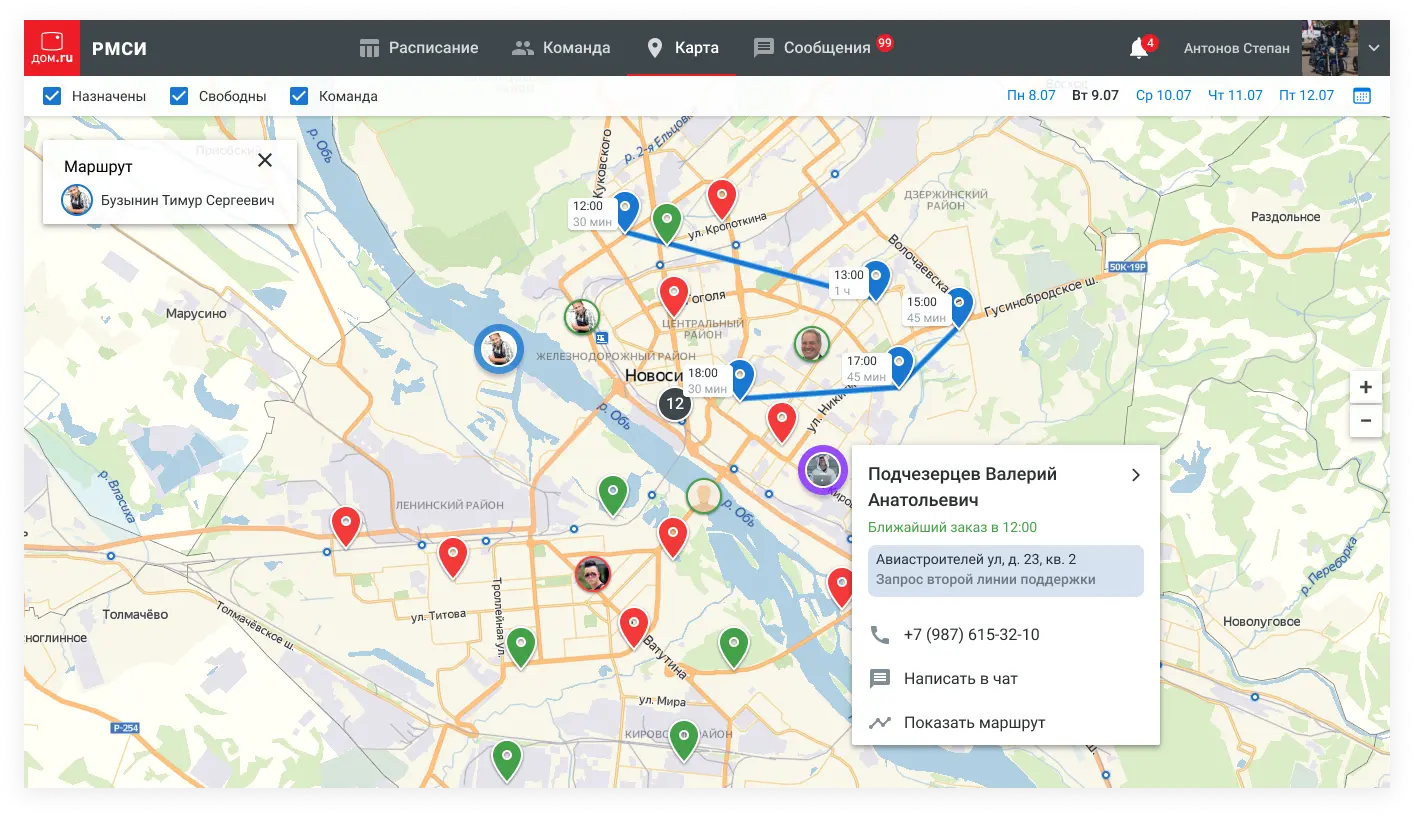Click the 12:00 blue route pin
Image resolution: width=1414 pixels, height=816 pixels.
(626, 211)
